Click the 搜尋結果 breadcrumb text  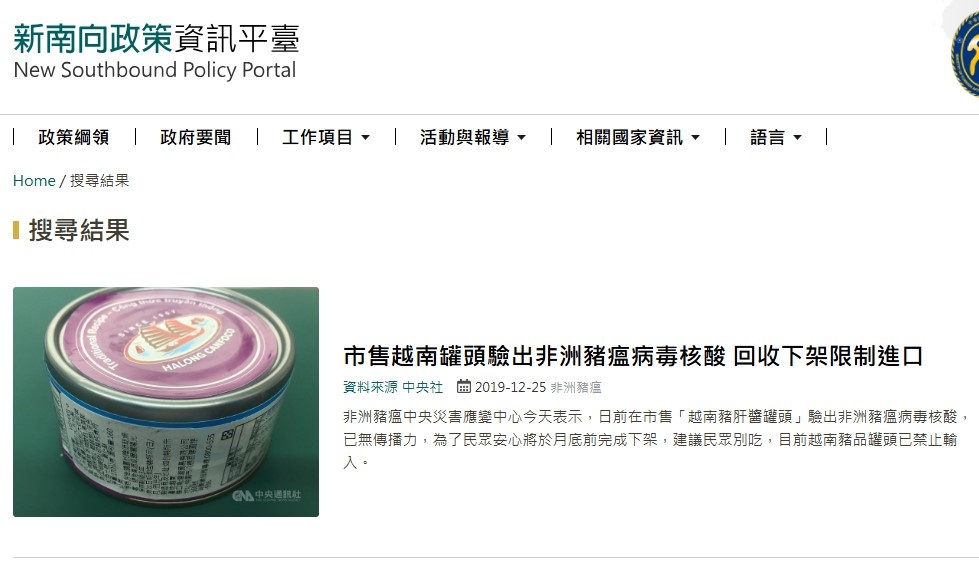click(x=99, y=180)
